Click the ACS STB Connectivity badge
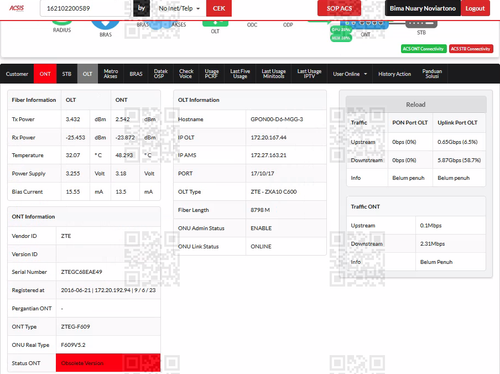 (471, 49)
